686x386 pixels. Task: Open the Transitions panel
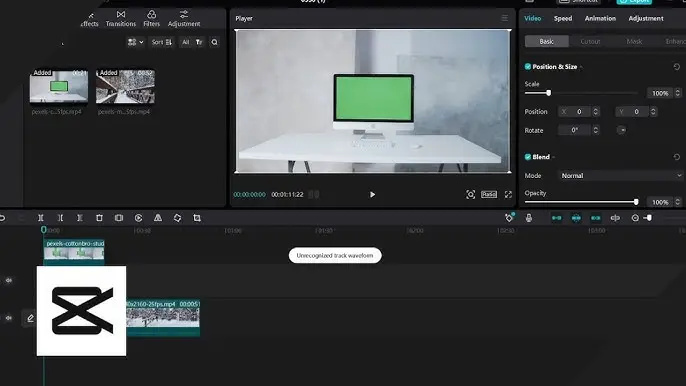point(121,19)
